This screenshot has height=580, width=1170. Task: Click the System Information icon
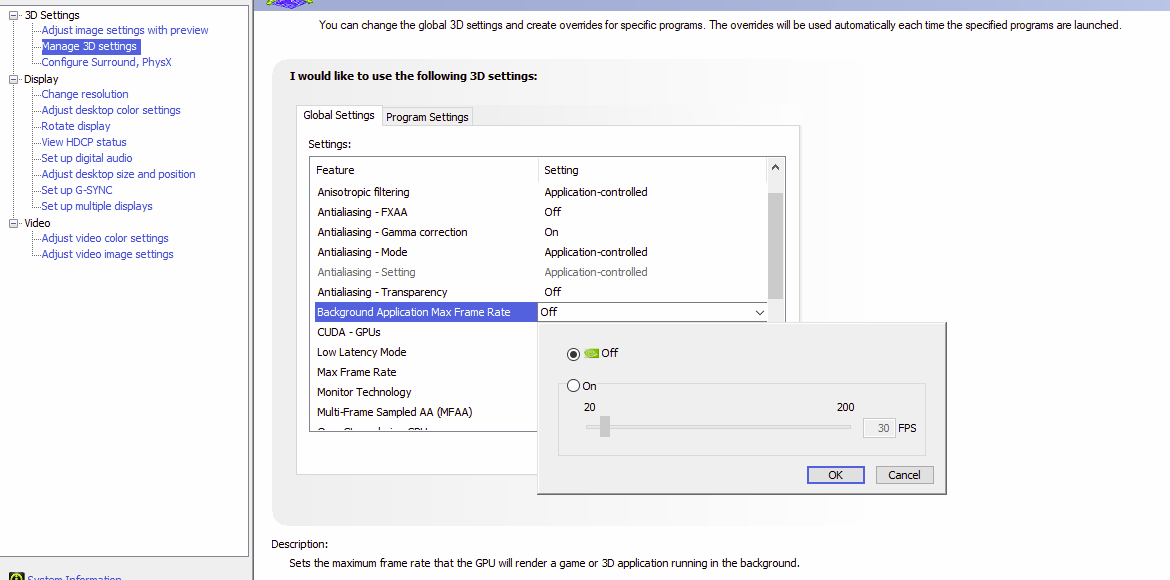coord(16,576)
